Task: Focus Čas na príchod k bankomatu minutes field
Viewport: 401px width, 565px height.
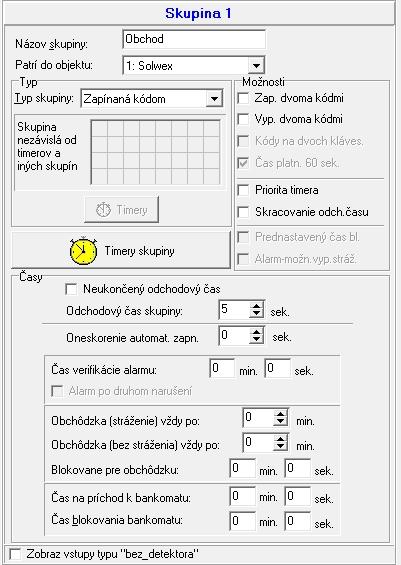Action: (242, 497)
